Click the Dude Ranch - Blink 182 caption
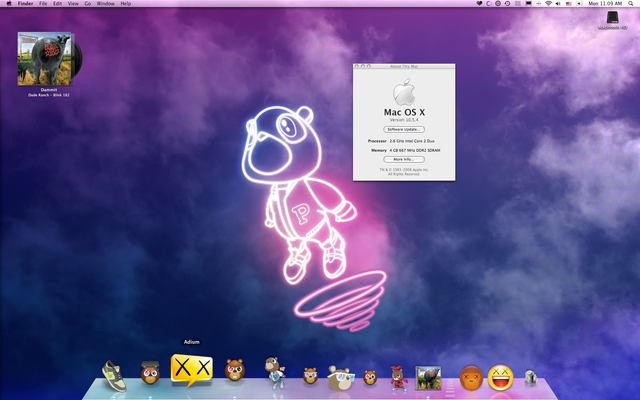This screenshot has height=400, width=640. (49, 95)
